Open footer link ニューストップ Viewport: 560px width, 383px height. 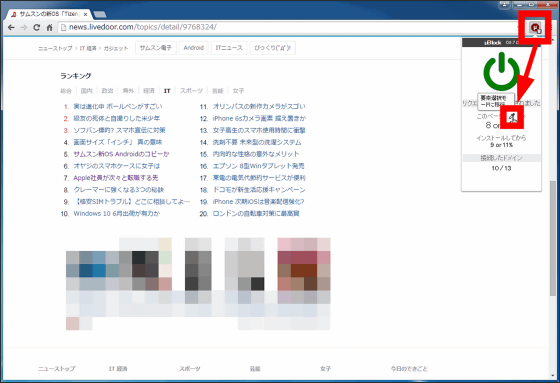tap(56, 369)
